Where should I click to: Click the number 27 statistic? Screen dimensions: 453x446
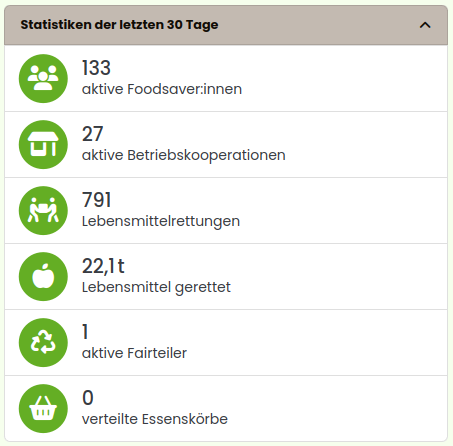pyautogui.click(x=92, y=134)
